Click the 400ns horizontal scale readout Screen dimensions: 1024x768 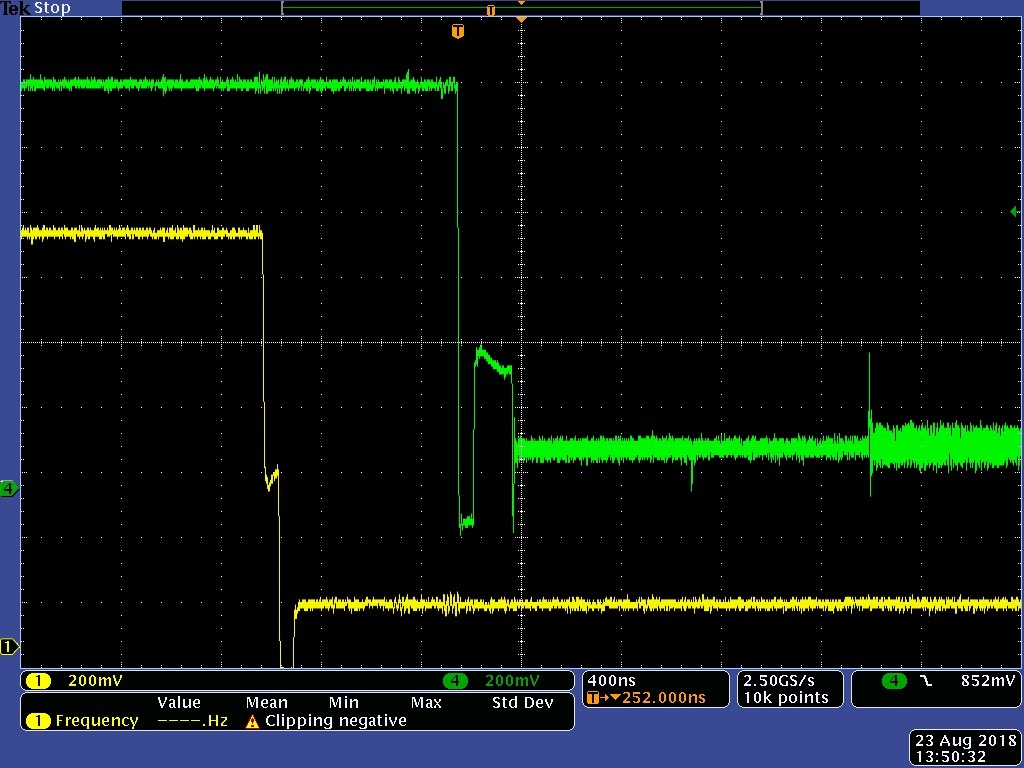tap(611, 680)
